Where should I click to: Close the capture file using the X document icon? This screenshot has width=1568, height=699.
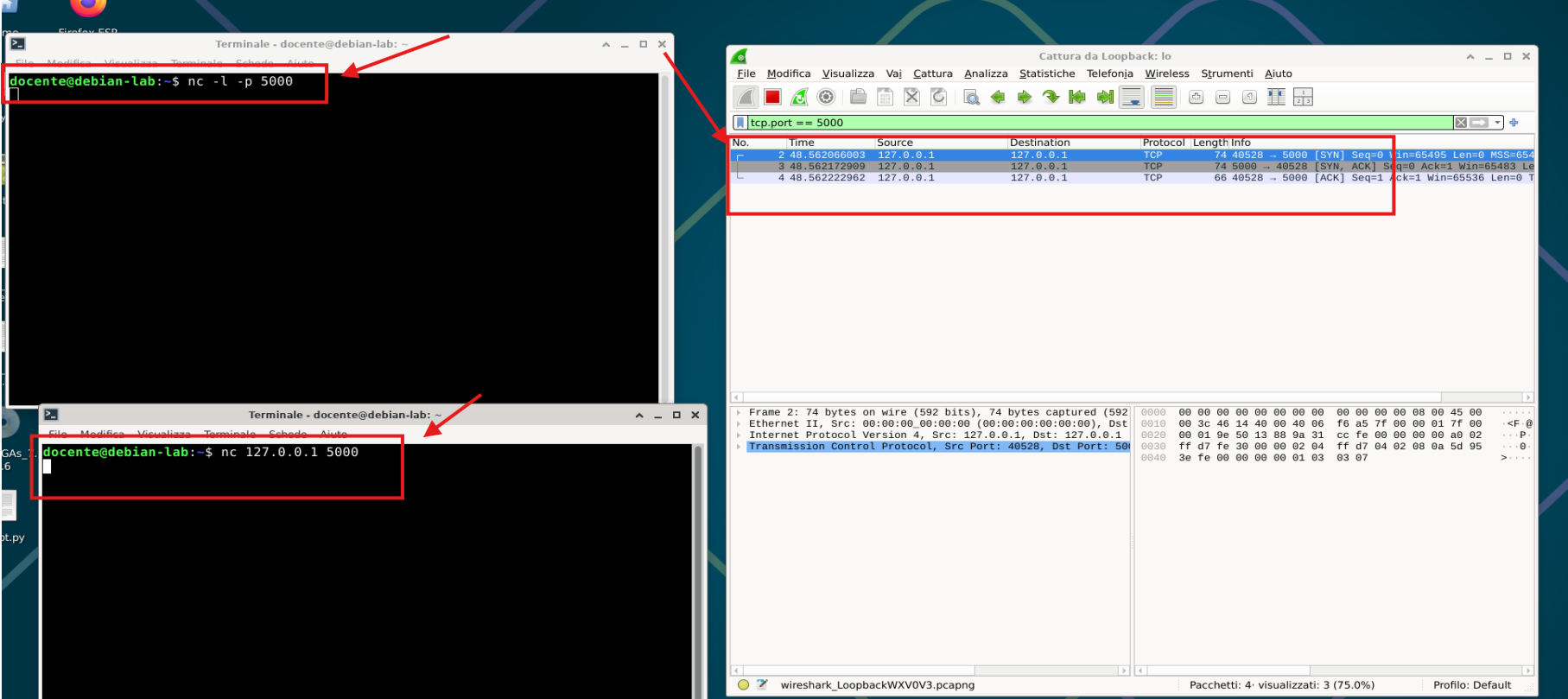pos(911,98)
